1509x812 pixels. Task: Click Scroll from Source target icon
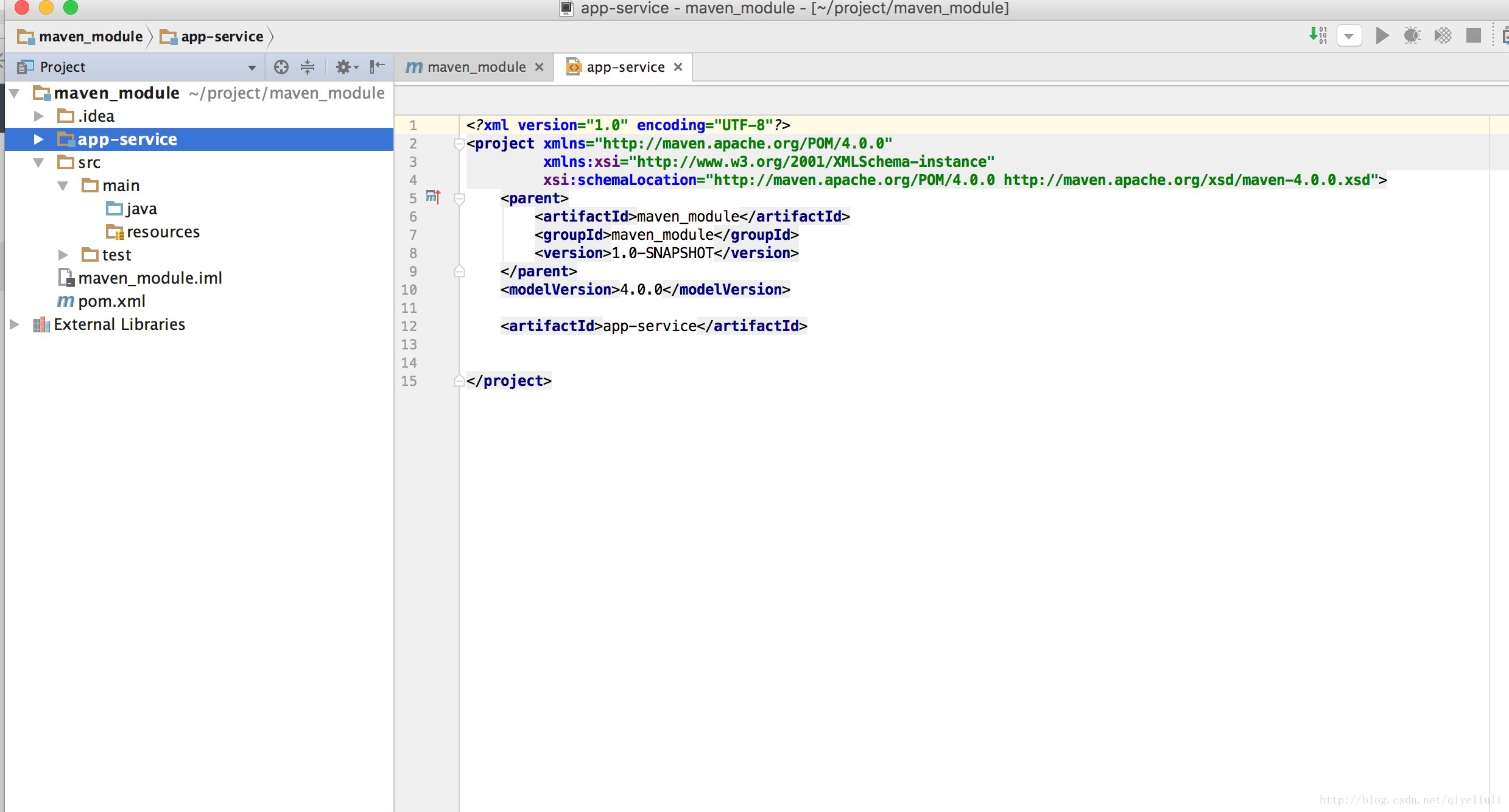tap(281, 67)
